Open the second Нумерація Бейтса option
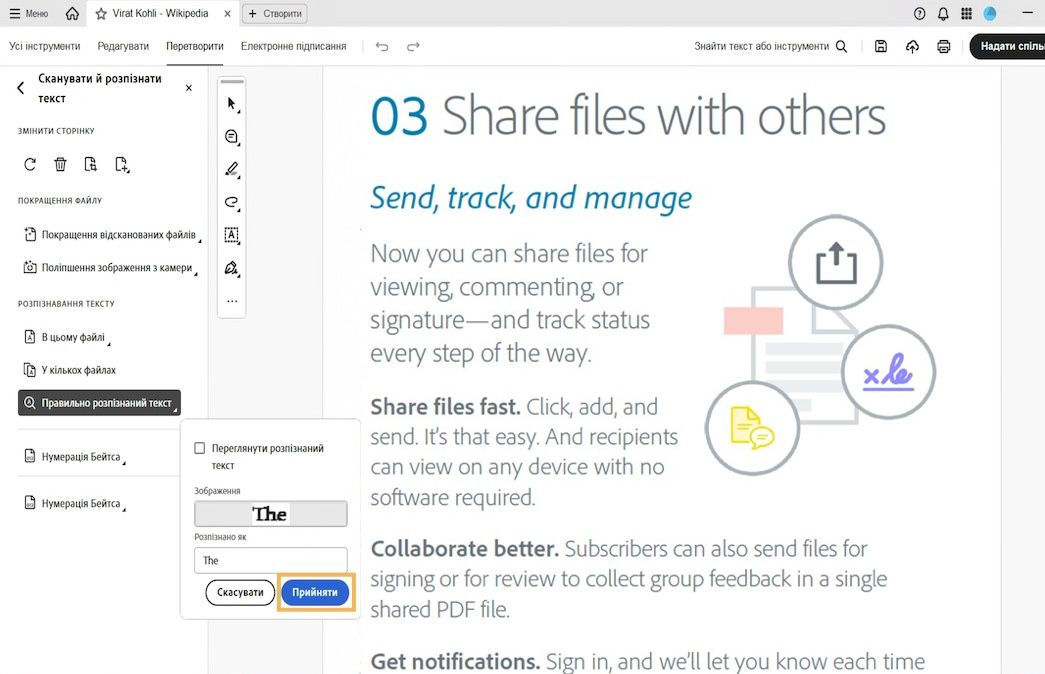 tap(75, 503)
